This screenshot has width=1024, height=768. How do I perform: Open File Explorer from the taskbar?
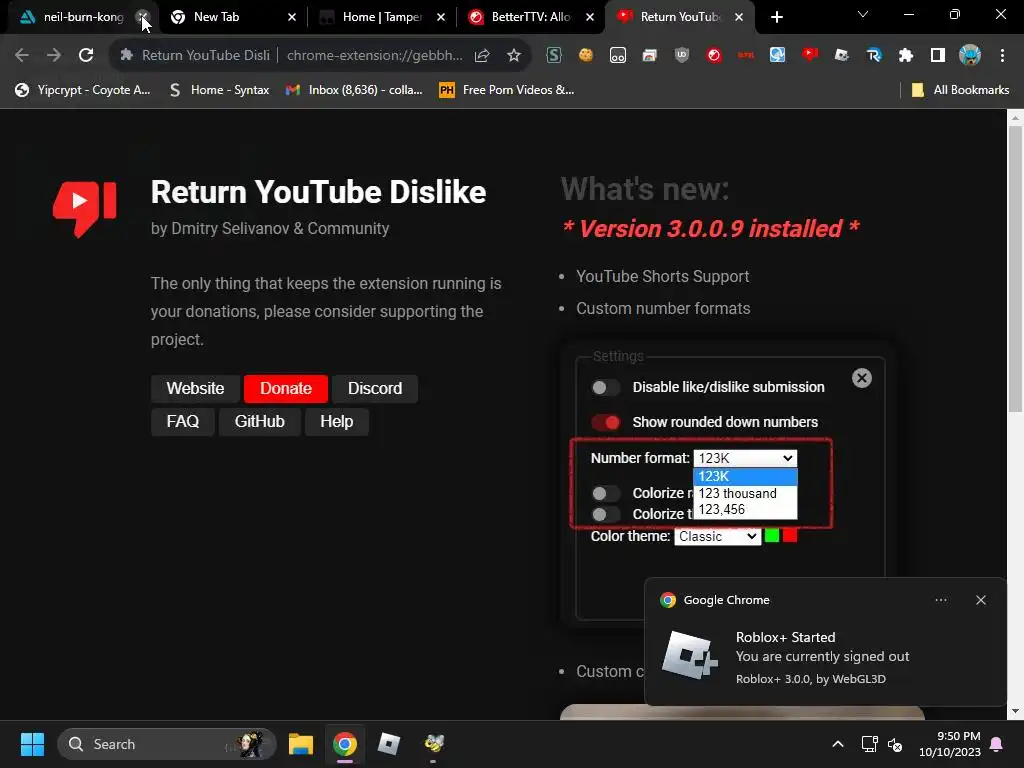pos(301,744)
